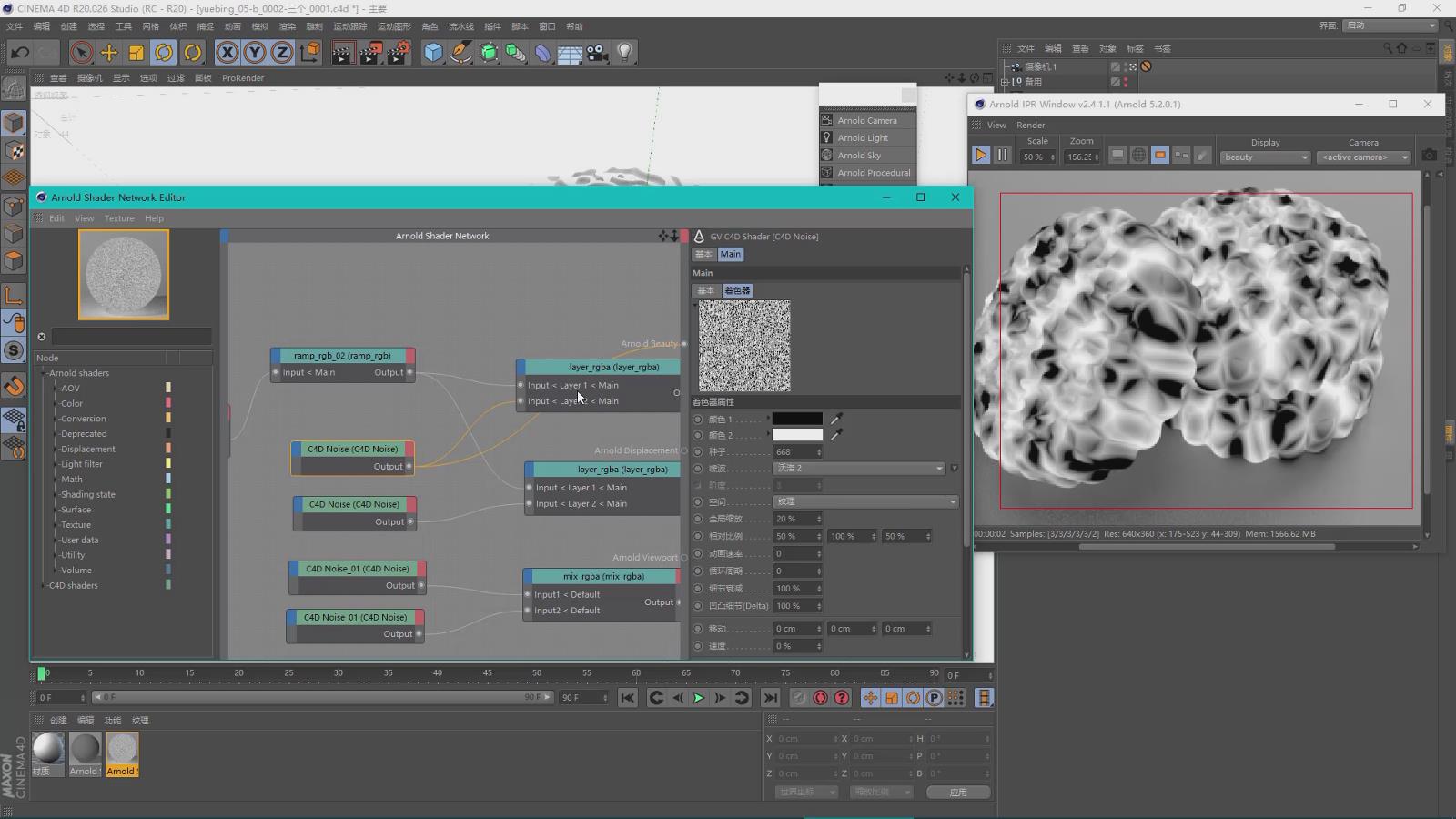Viewport: 1456px width, 819px height.
Task: Add a Floor environment object
Action: 570,53
